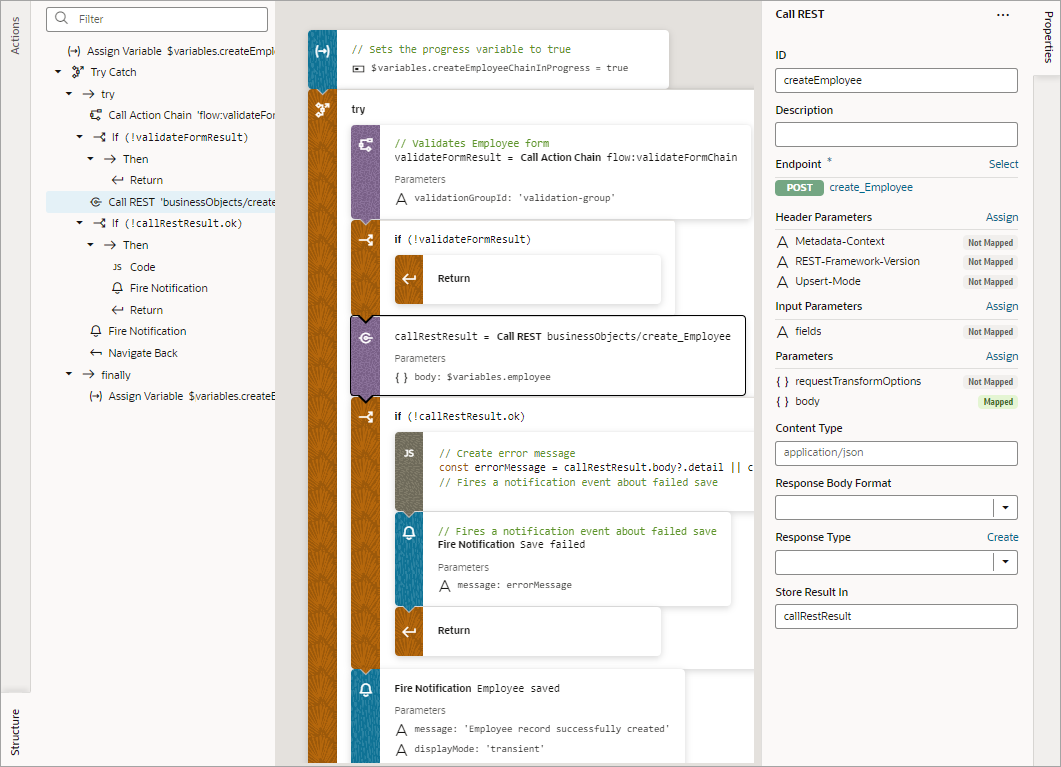Click the ID field containing createEmployee
Screen dimensions: 1061x767
click(896, 80)
